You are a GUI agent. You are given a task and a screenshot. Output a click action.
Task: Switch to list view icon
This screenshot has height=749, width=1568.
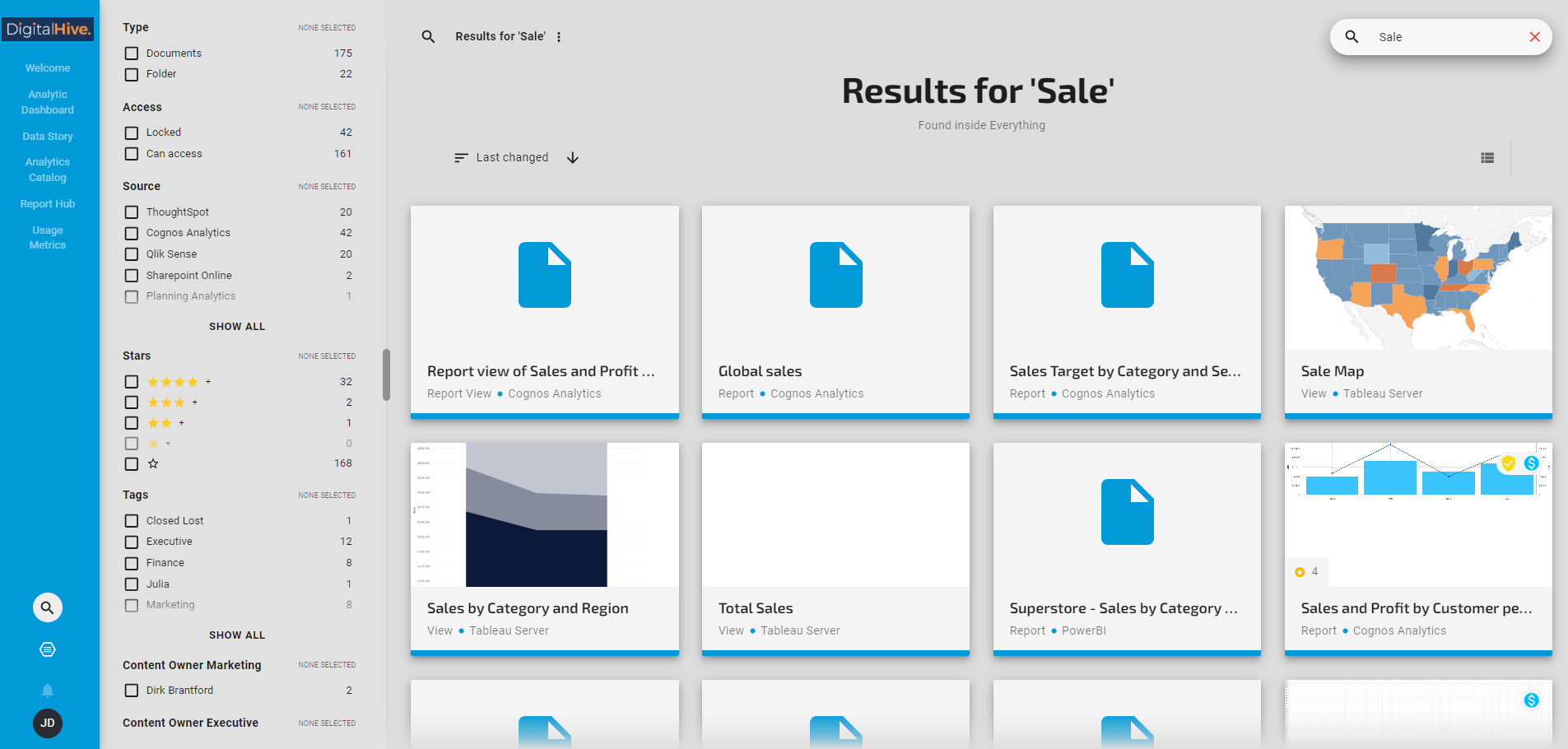click(x=1487, y=158)
